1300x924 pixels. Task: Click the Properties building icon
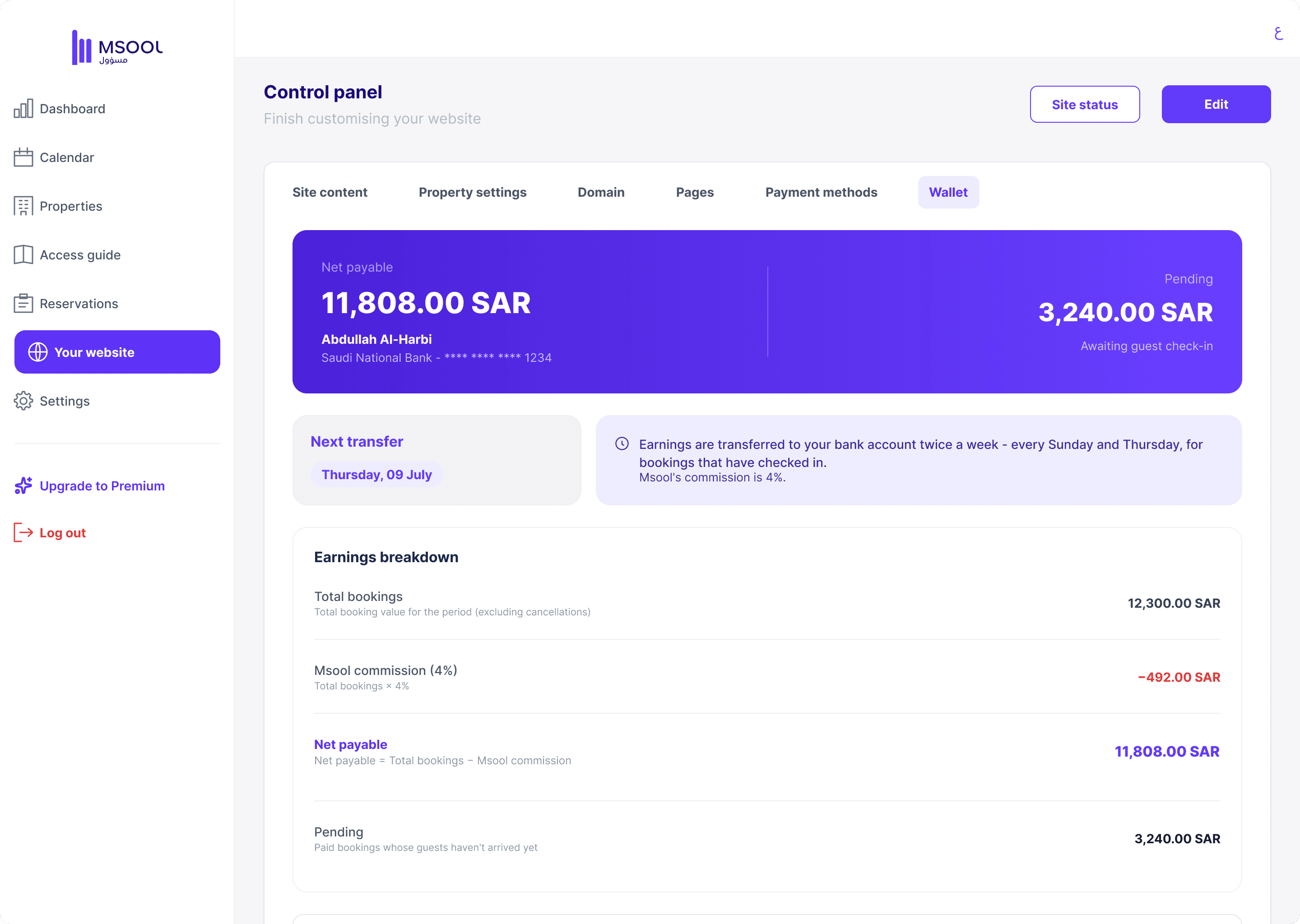23,206
